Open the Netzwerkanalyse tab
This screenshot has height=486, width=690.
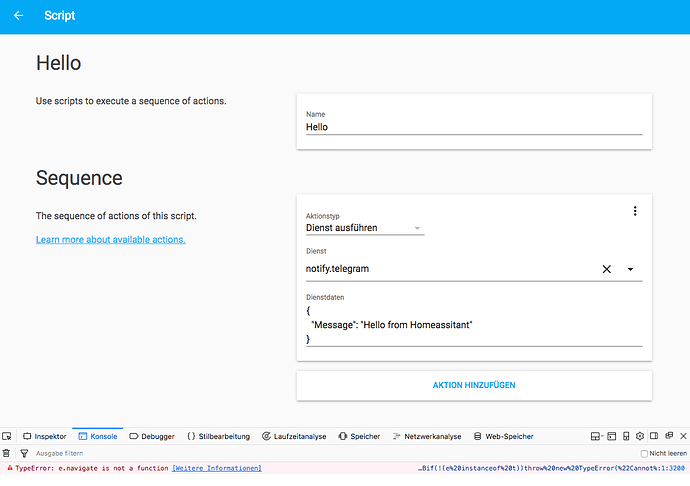(x=427, y=437)
